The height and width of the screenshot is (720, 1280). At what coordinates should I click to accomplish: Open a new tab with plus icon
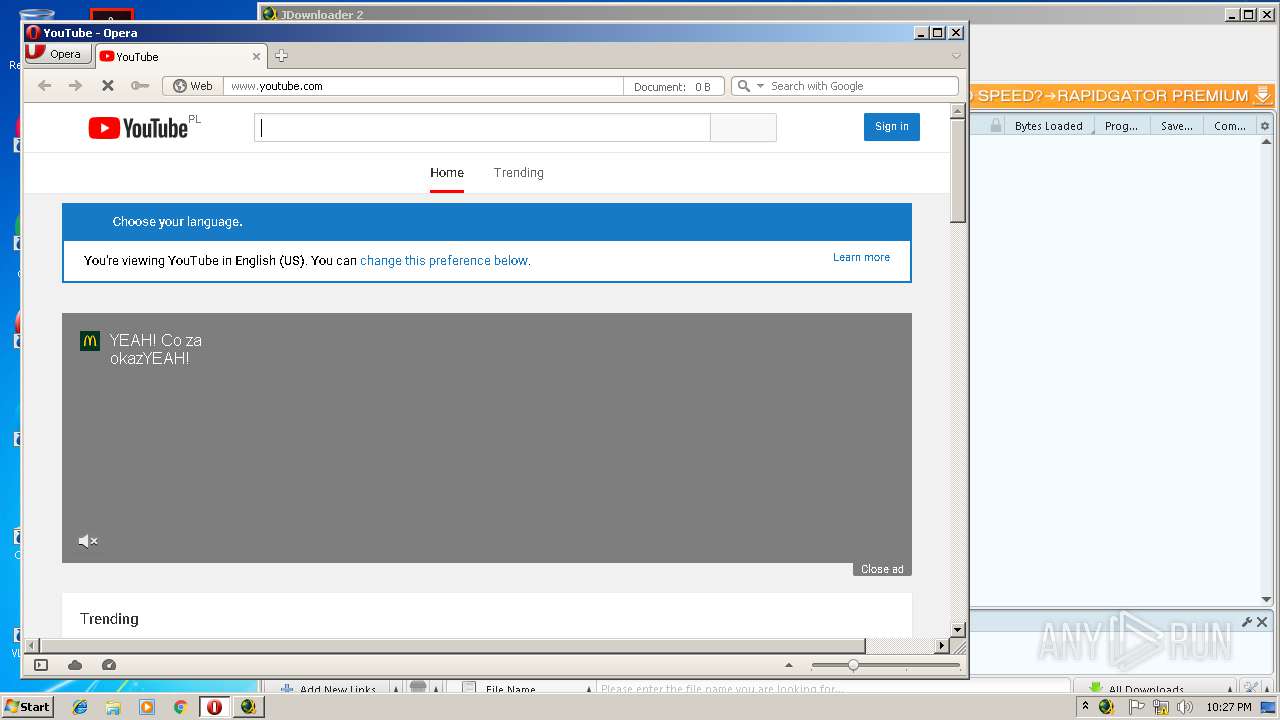click(281, 56)
